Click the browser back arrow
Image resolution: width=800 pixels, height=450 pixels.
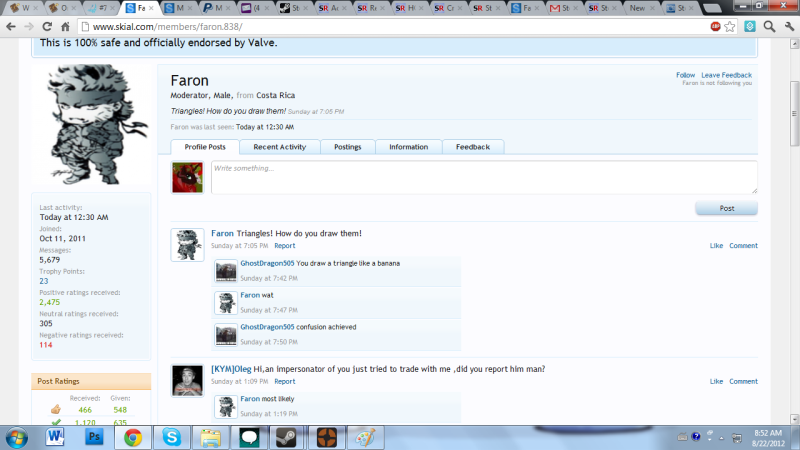(x=11, y=25)
